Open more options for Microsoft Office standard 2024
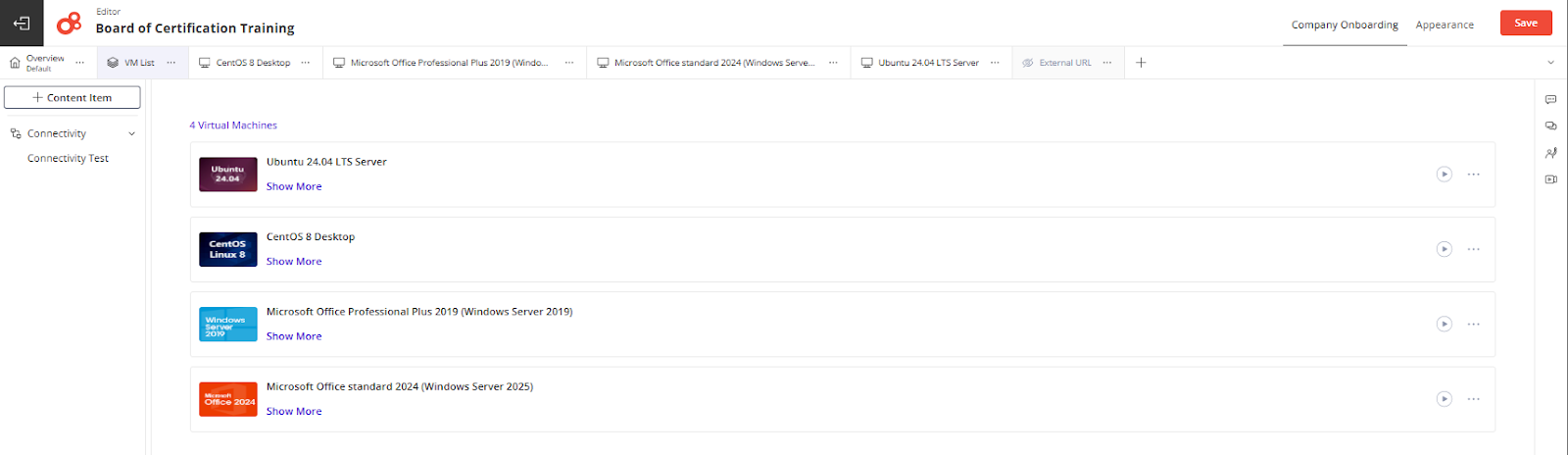 coord(1473,399)
